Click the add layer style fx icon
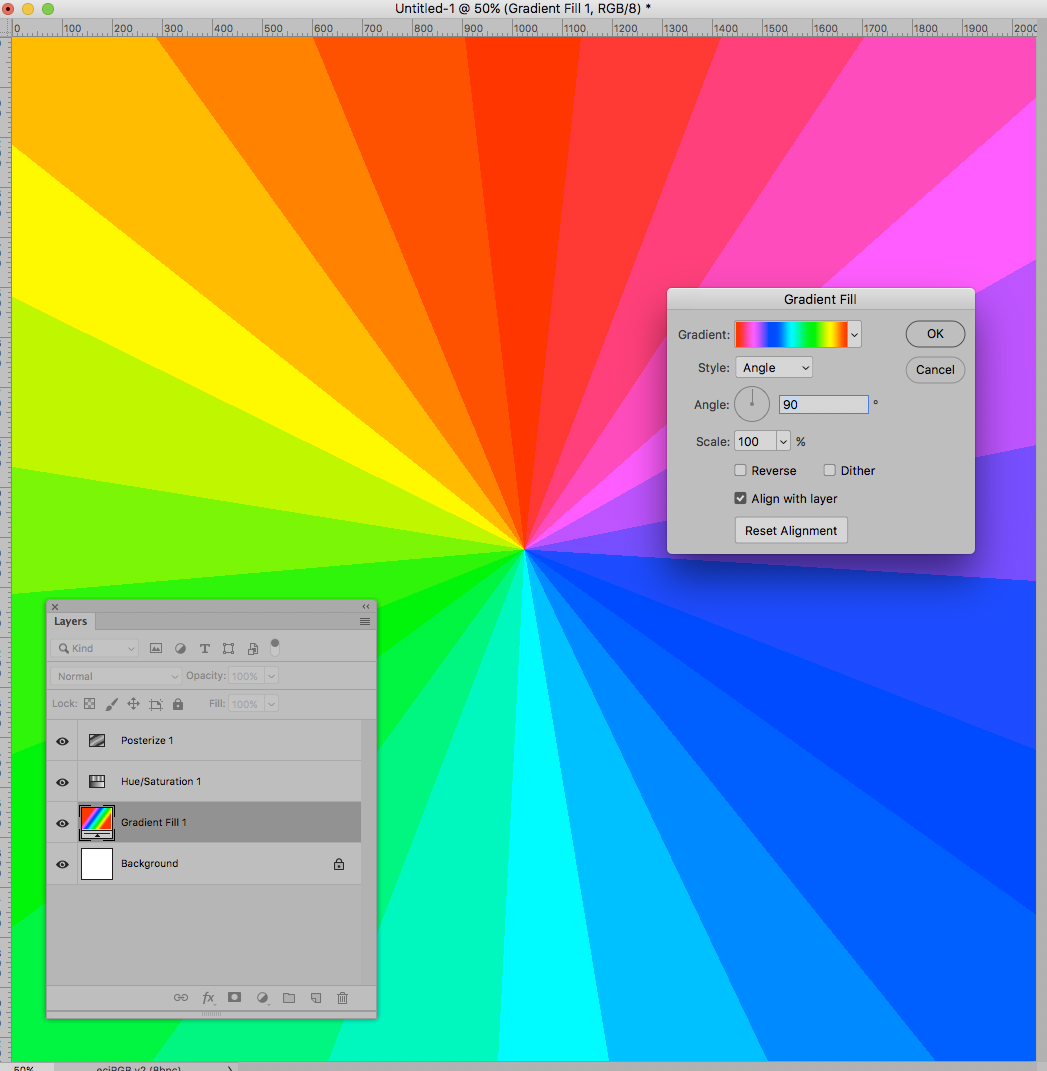Image resolution: width=1047 pixels, height=1071 pixels. (208, 998)
